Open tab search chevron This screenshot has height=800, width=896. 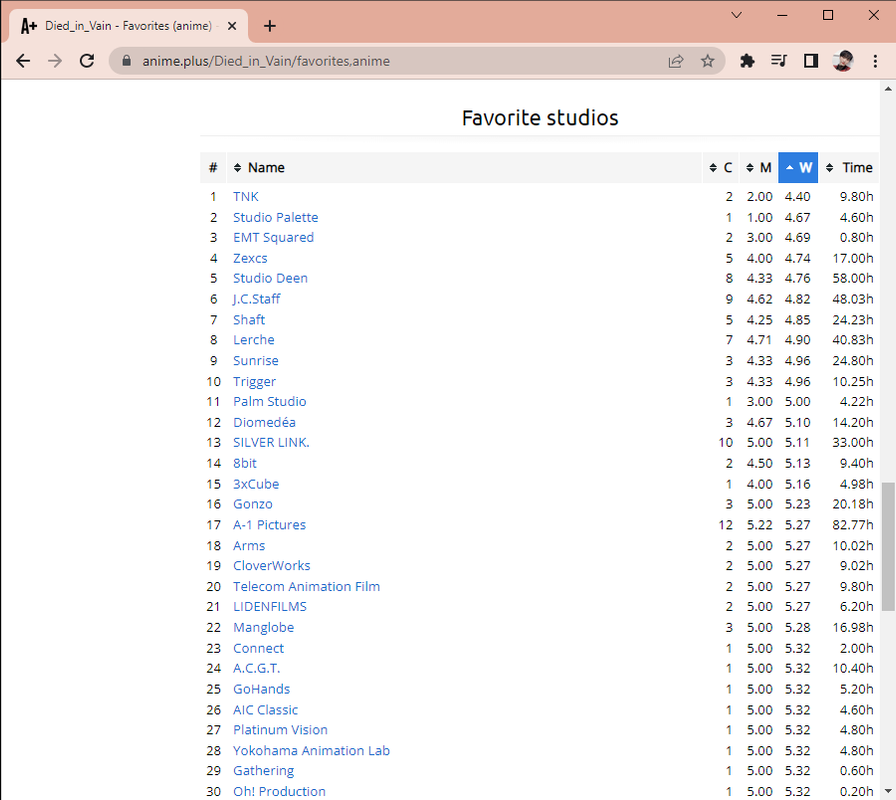point(737,15)
